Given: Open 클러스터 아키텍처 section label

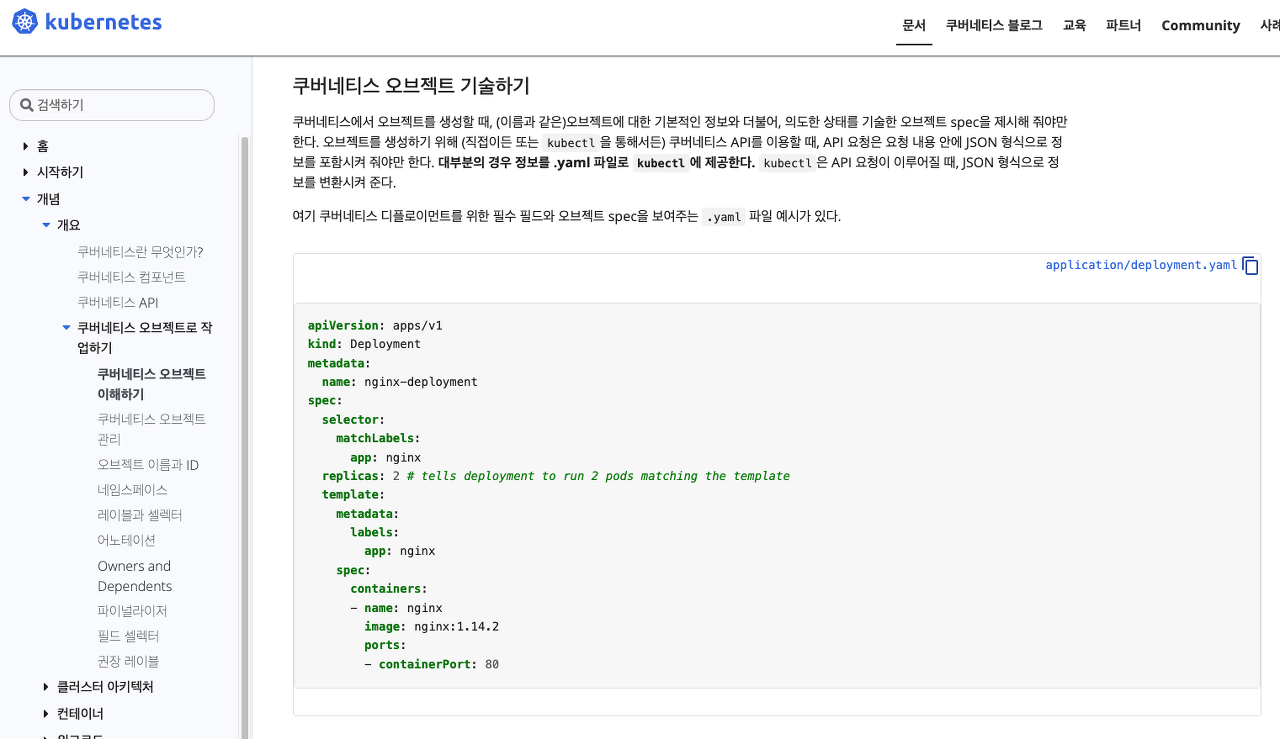Looking at the screenshot, I should (105, 687).
